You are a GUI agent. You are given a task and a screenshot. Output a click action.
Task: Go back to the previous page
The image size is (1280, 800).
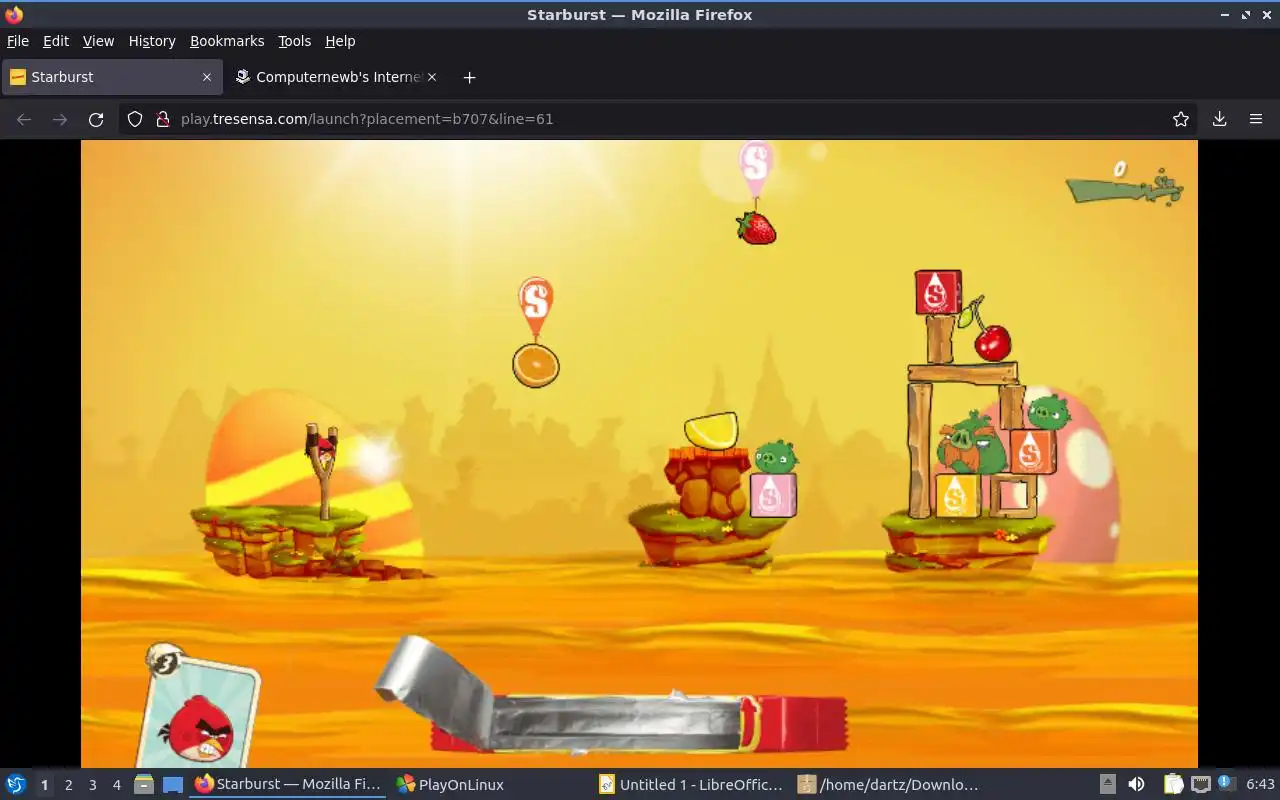tap(24, 119)
